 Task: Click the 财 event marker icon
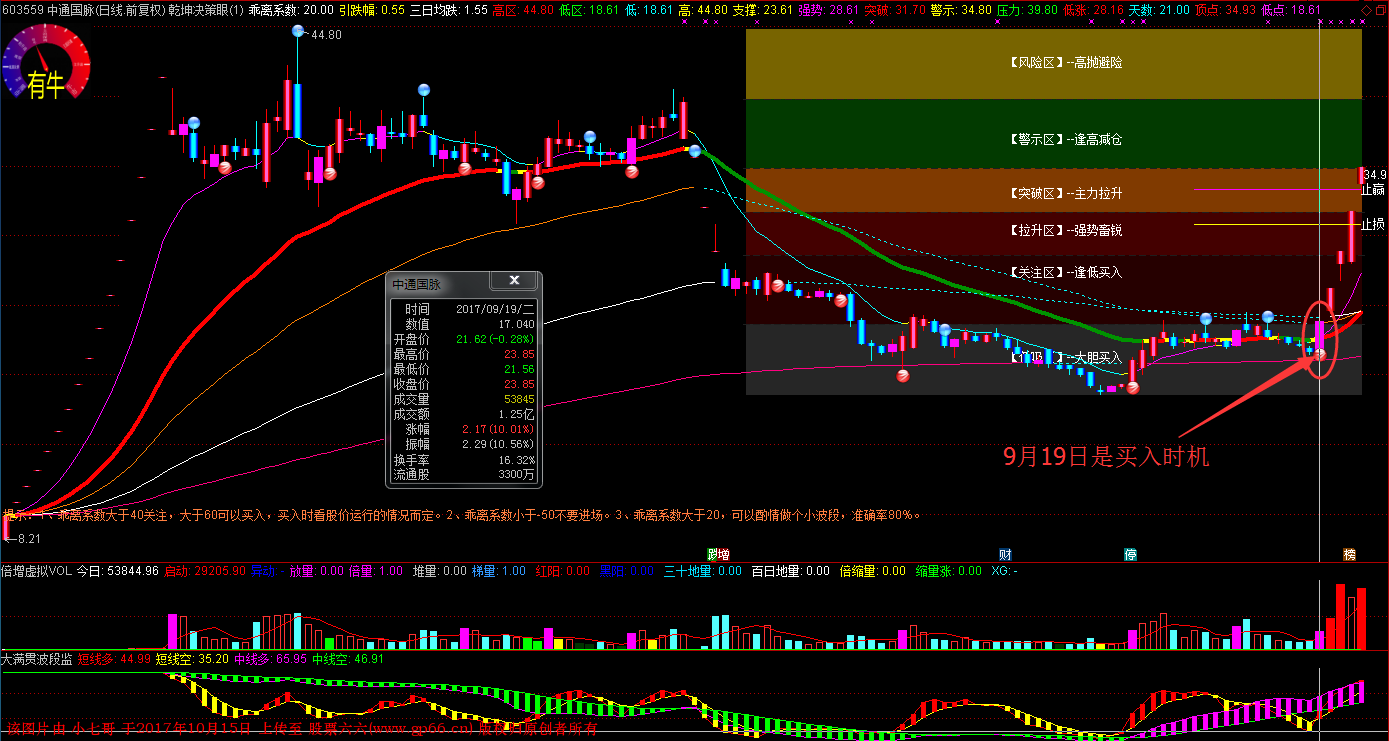(x=1005, y=554)
